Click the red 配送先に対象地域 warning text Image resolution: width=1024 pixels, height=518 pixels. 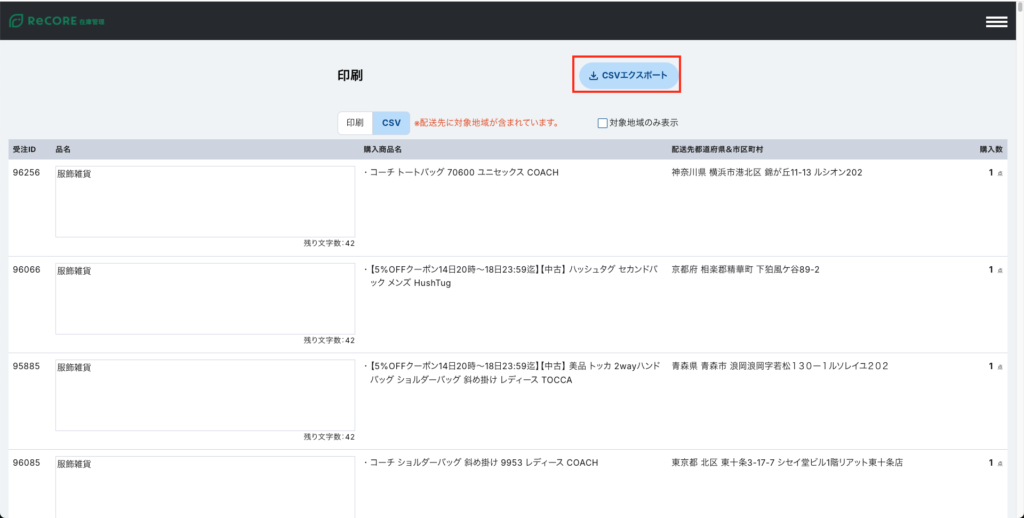487,123
